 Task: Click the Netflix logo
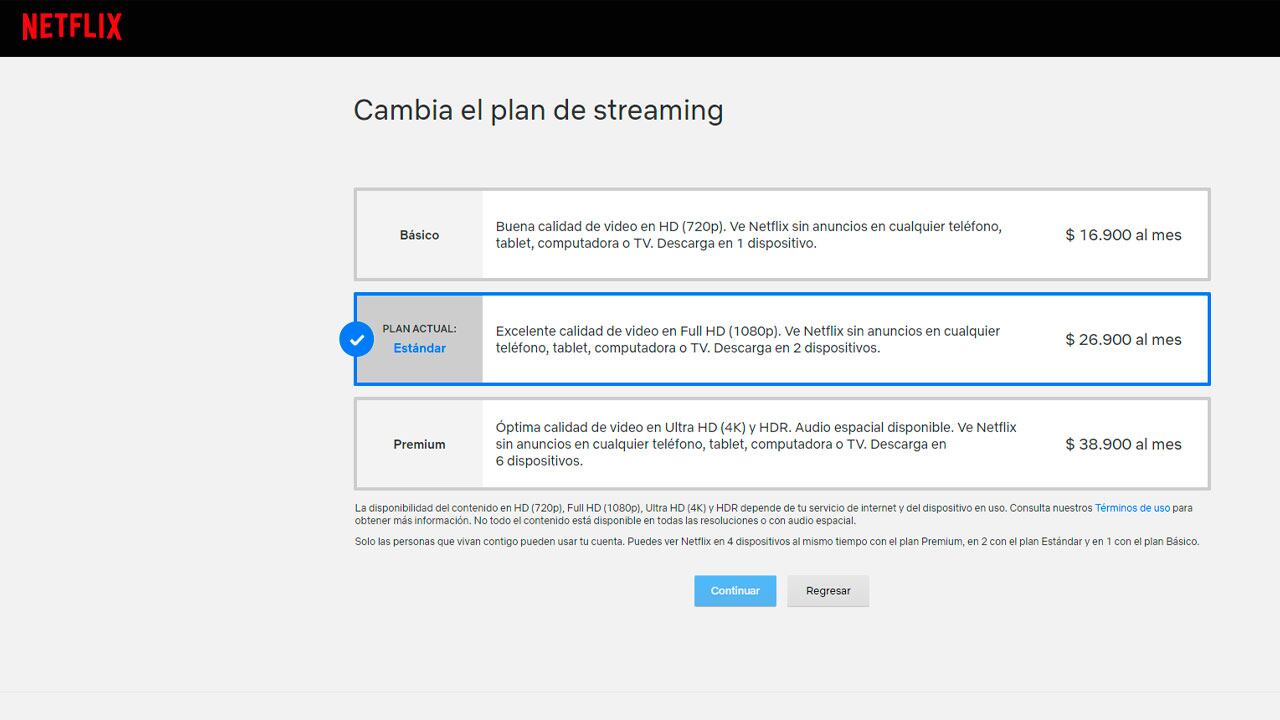(70, 27)
